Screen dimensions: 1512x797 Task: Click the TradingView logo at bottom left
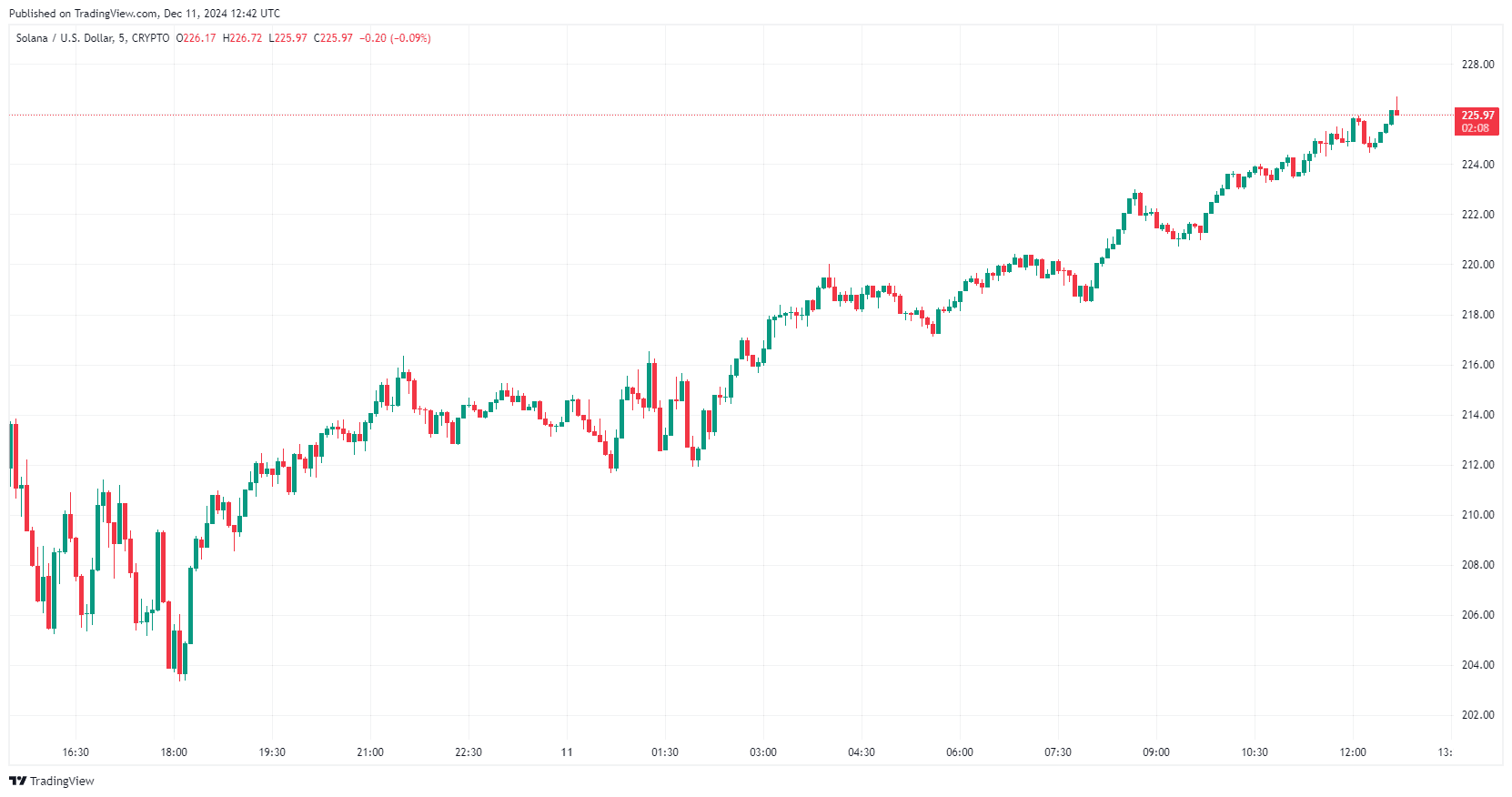coord(52,781)
